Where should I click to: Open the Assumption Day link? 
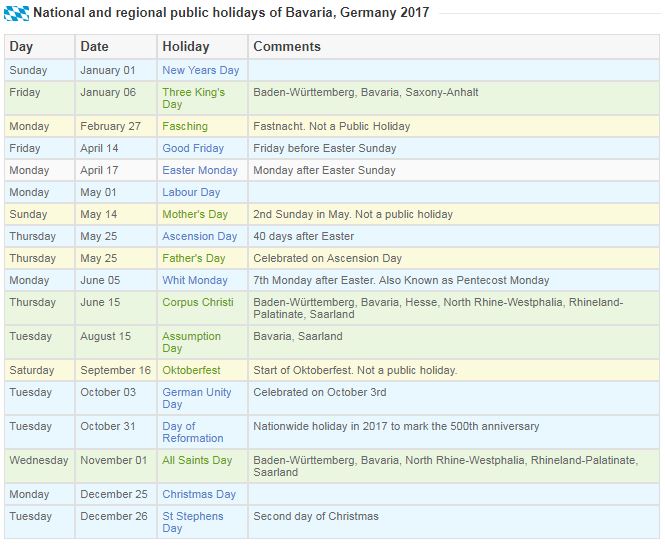[191, 343]
